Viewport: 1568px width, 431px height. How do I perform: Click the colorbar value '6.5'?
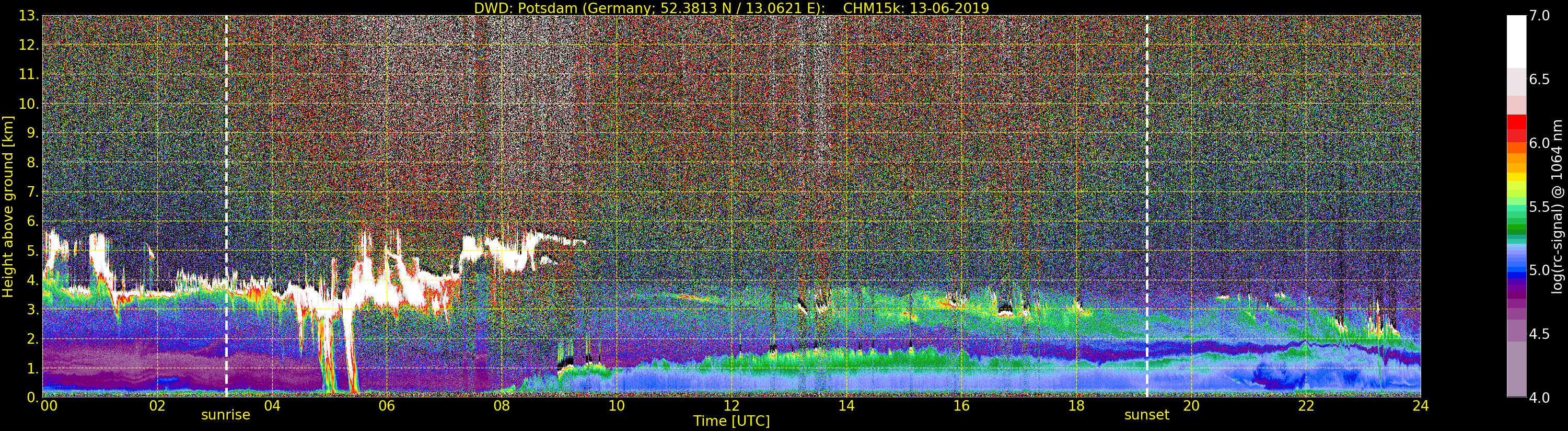[x=1540, y=80]
